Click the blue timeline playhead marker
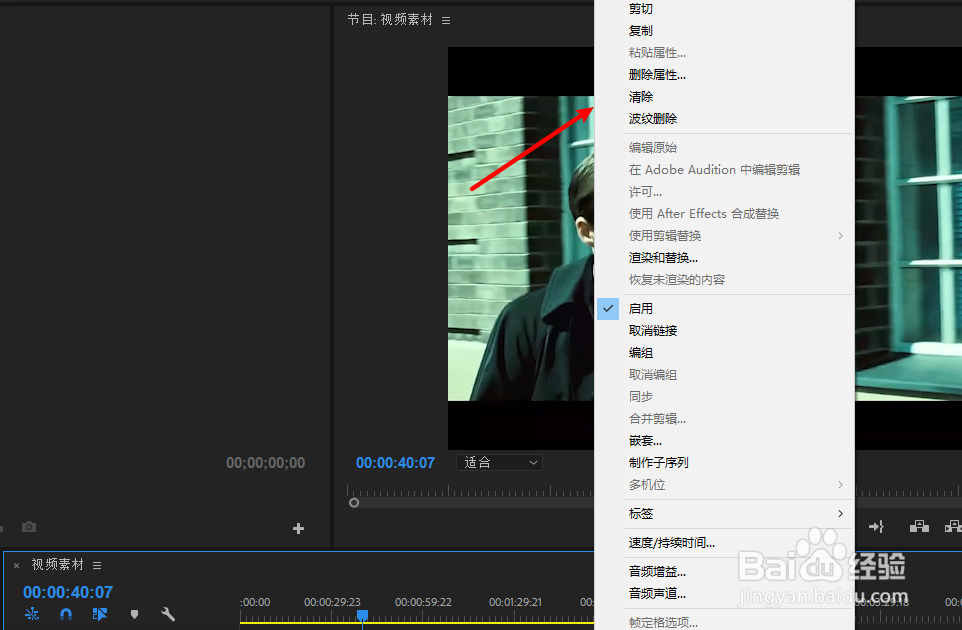962x630 pixels. pos(363,615)
